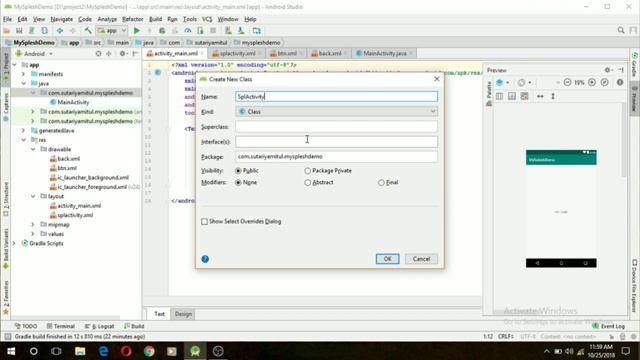640x360 pixels.
Task: Open the Logcat tool window
Action: coord(100,326)
